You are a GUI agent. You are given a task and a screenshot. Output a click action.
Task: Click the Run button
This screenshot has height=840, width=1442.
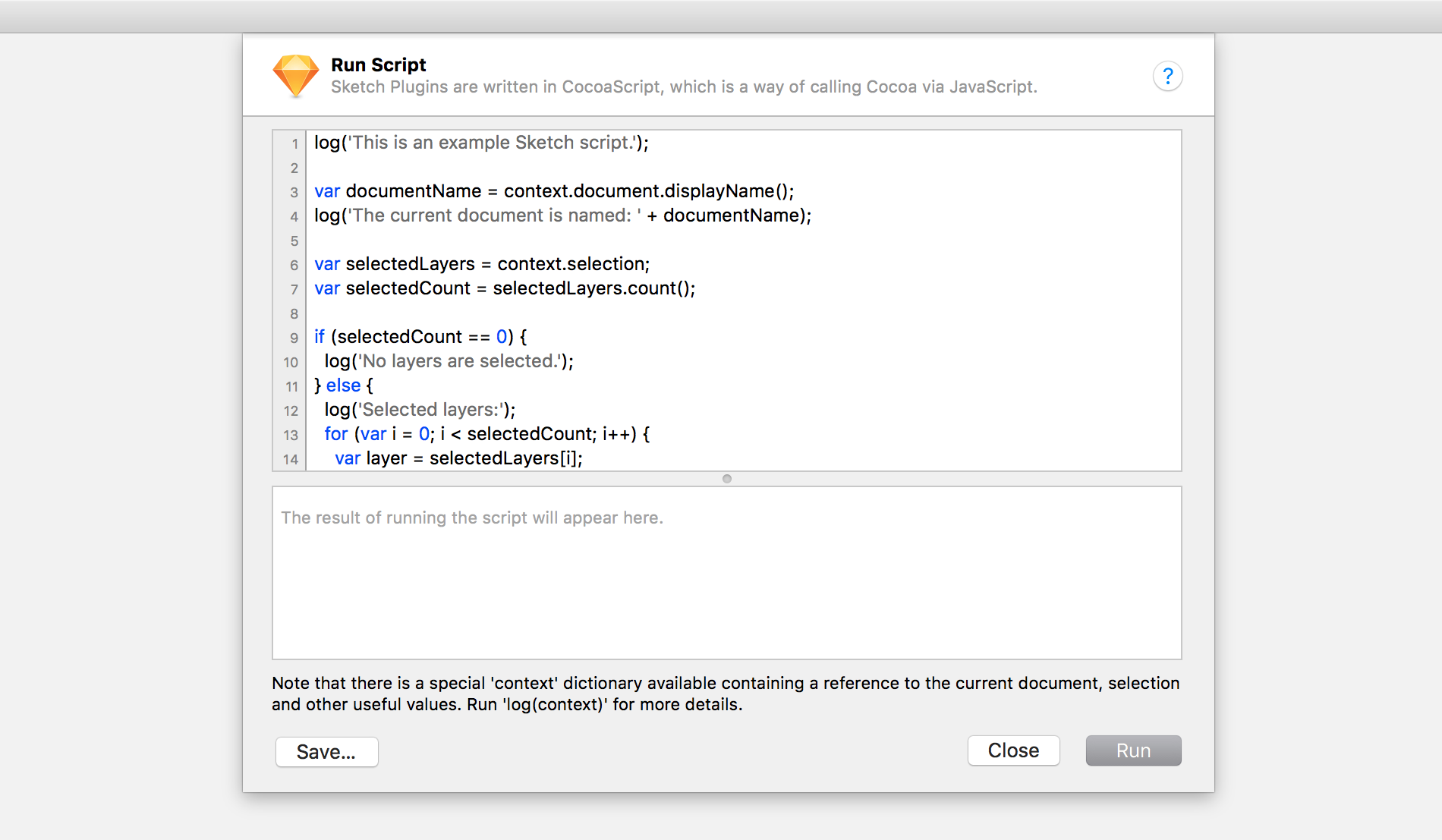(1133, 750)
